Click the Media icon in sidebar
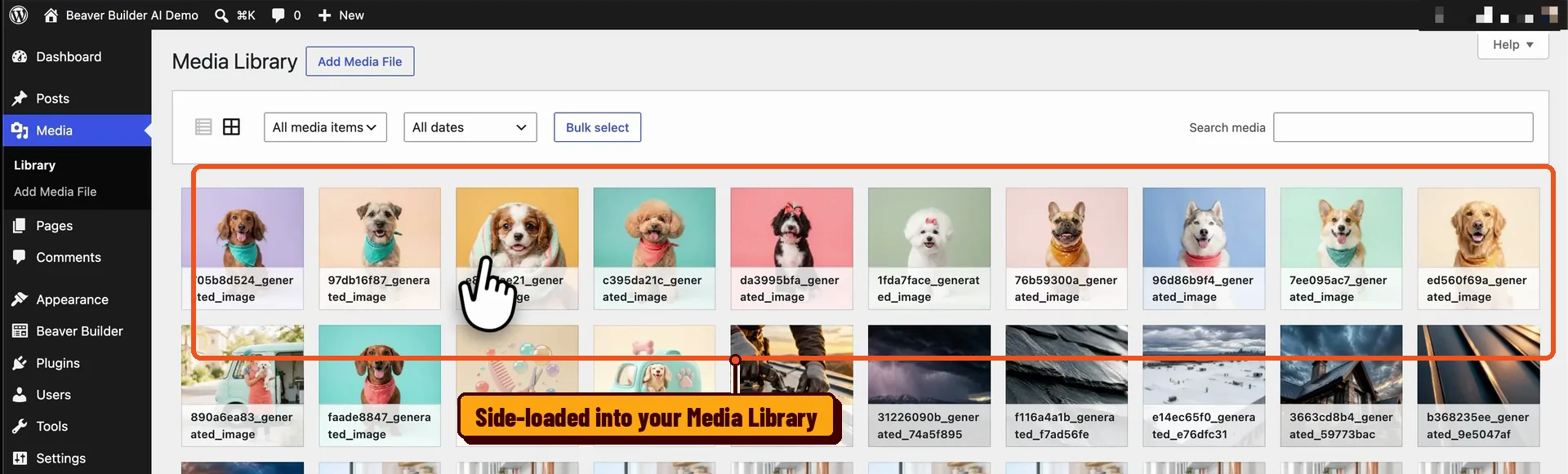 click(x=20, y=131)
